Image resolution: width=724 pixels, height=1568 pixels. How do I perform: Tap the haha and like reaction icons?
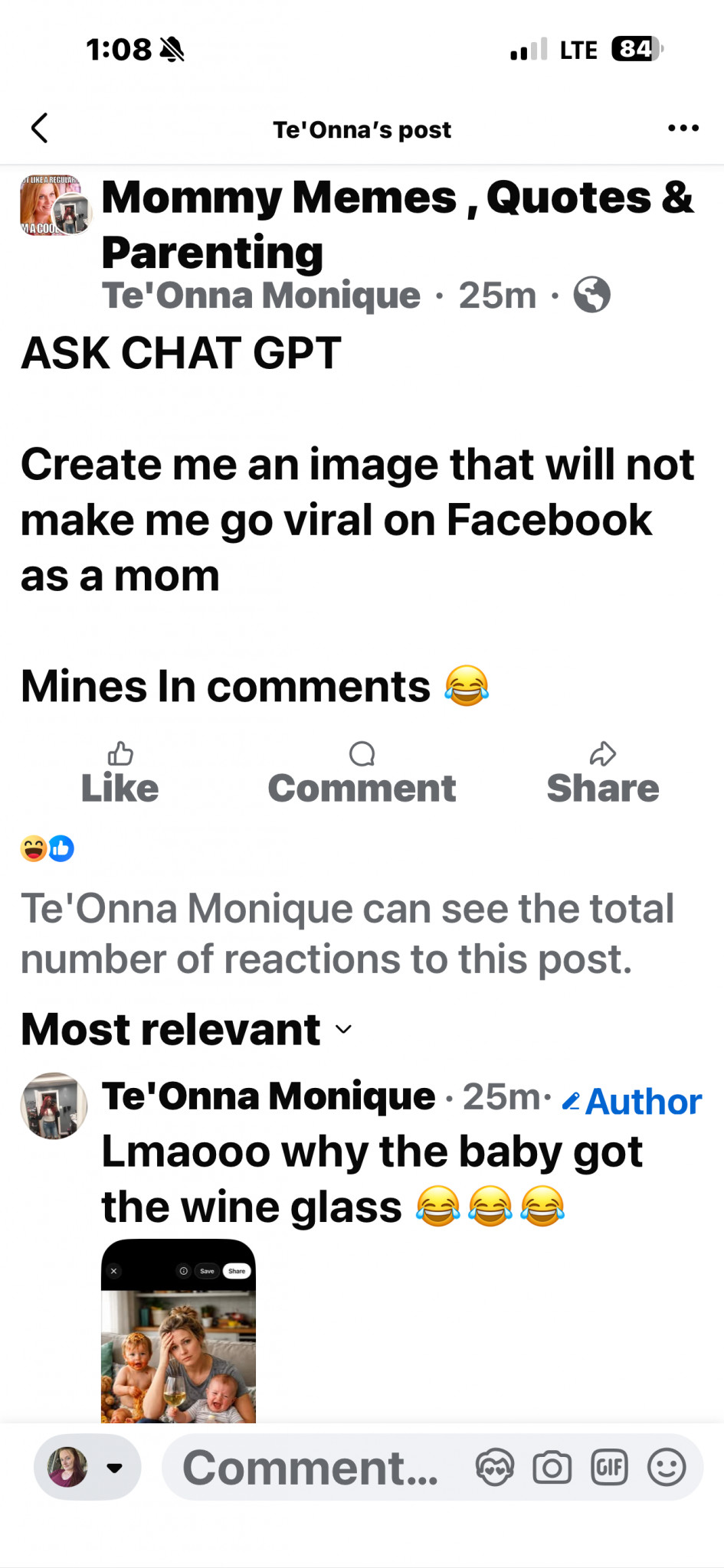(x=48, y=848)
